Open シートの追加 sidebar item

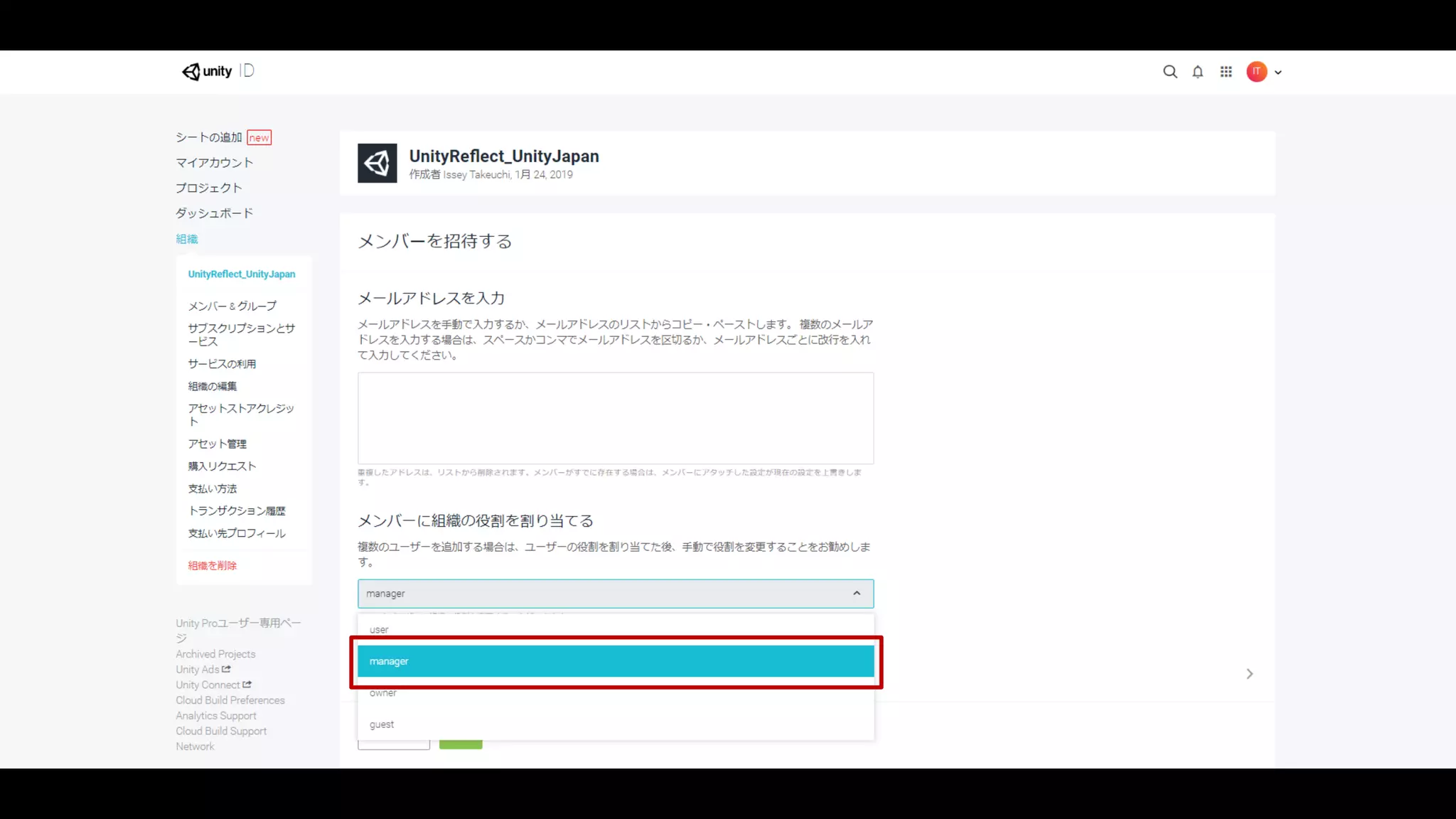click(x=209, y=137)
